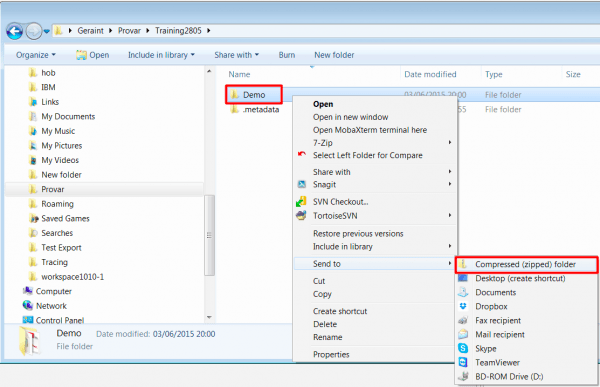Screen dimensions: 600x387
Task: Choose Restore previous versions
Action: click(358, 234)
